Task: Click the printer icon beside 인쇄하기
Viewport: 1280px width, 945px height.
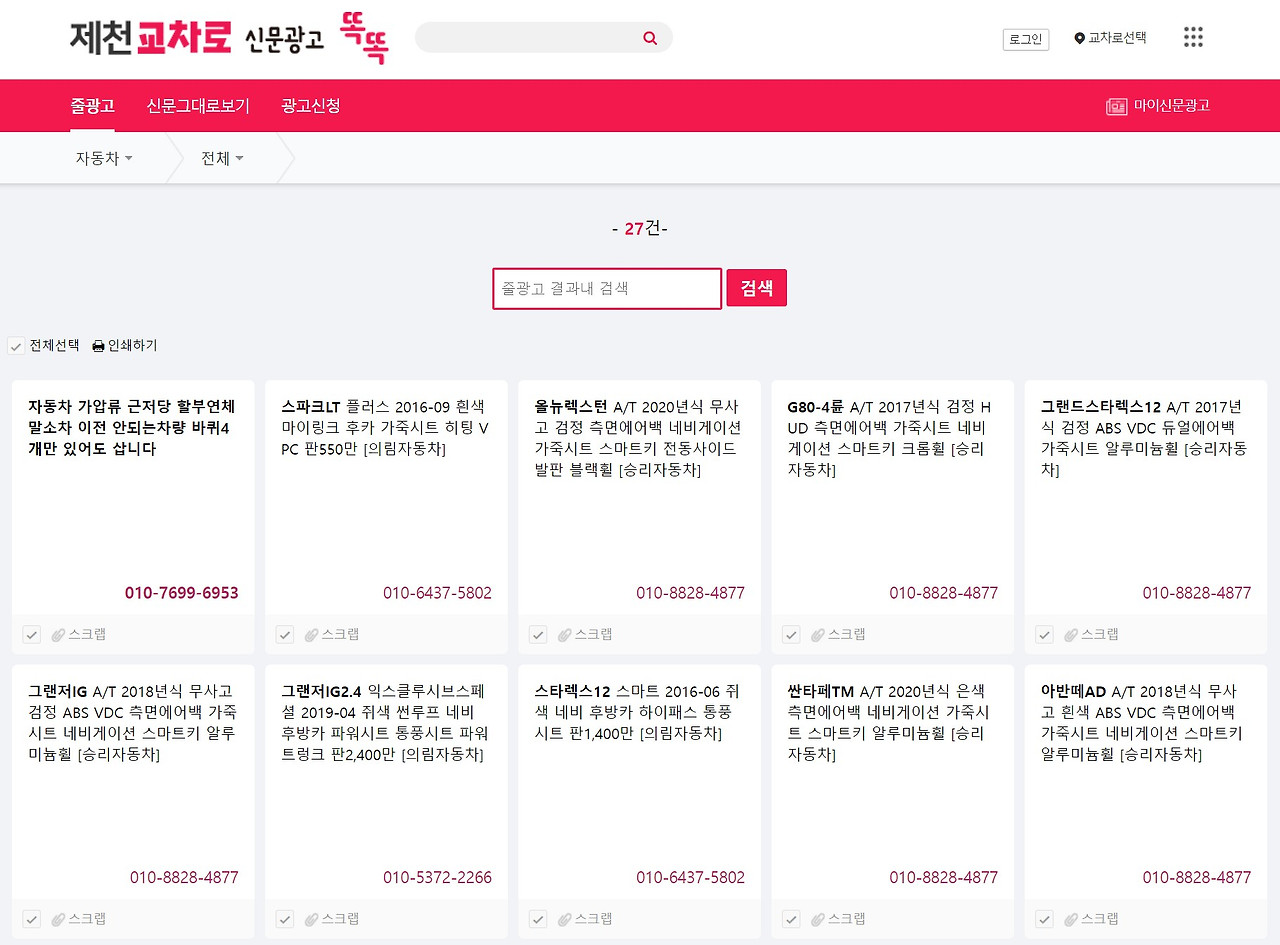Action: click(x=98, y=346)
